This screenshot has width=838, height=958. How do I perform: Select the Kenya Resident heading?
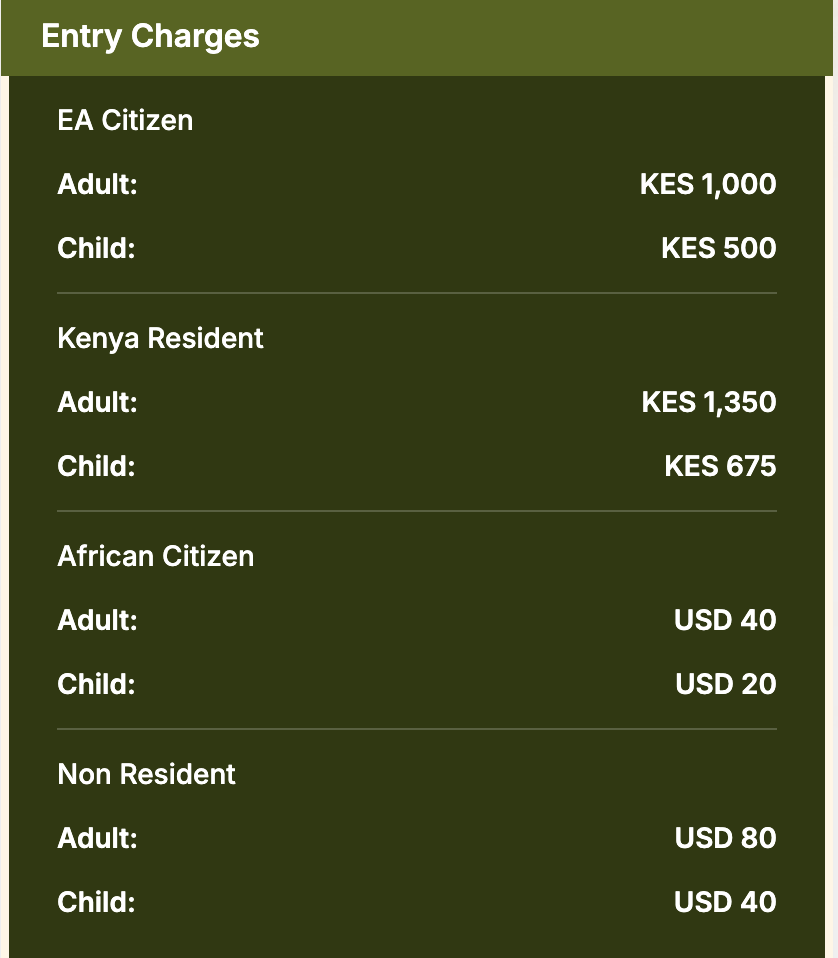click(160, 339)
